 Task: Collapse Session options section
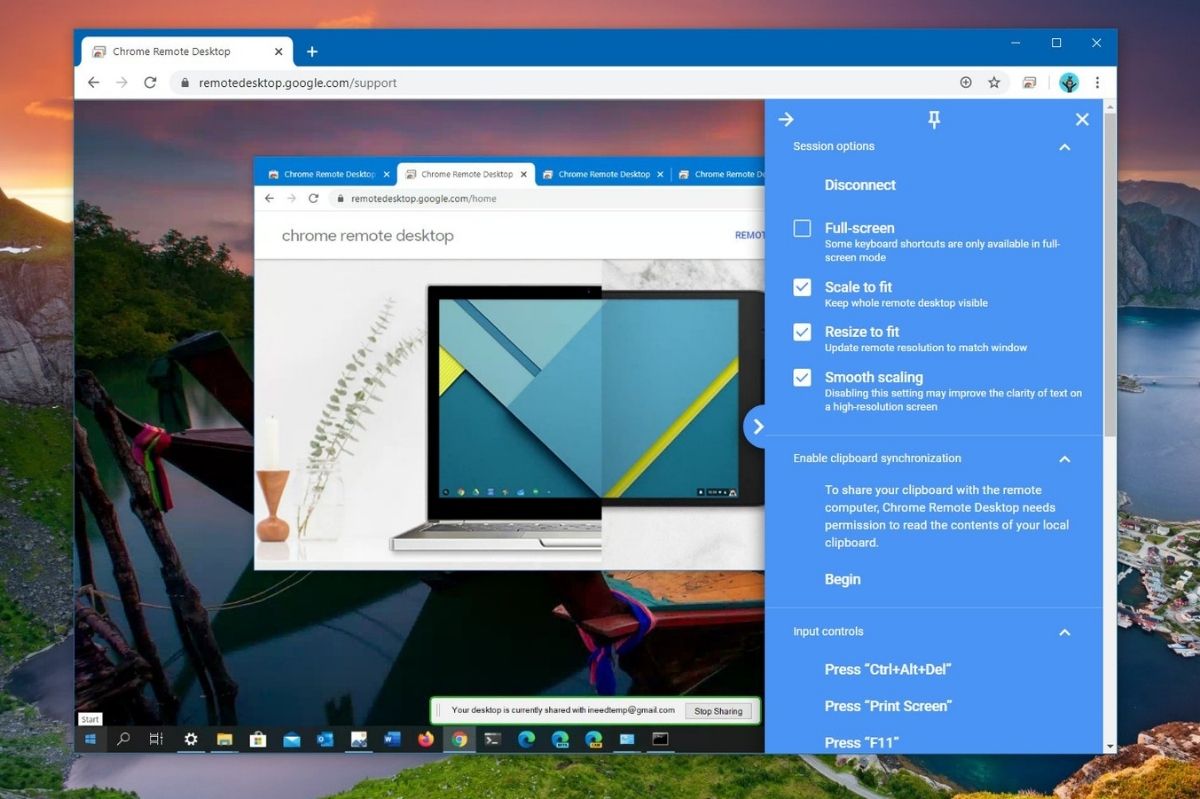1064,147
